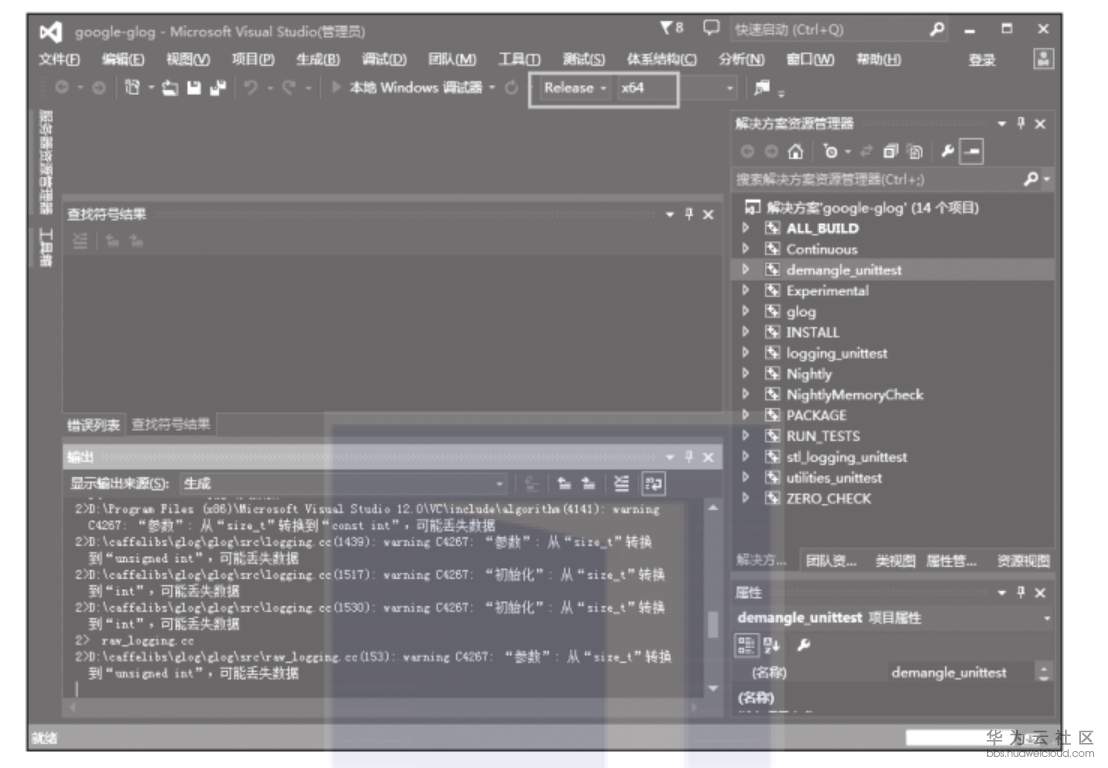Screen dimensions: 1108x768
Task: Click categorized view in Properties panel
Action: click(x=745, y=644)
